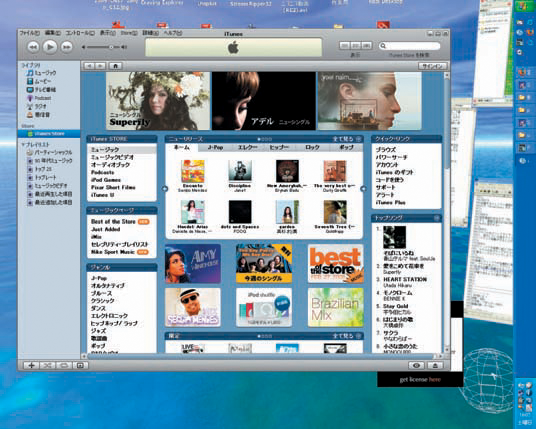The height and width of the screenshot is (429, 536).
Task: Click the Yael Naim banner
Action: pos(370,101)
